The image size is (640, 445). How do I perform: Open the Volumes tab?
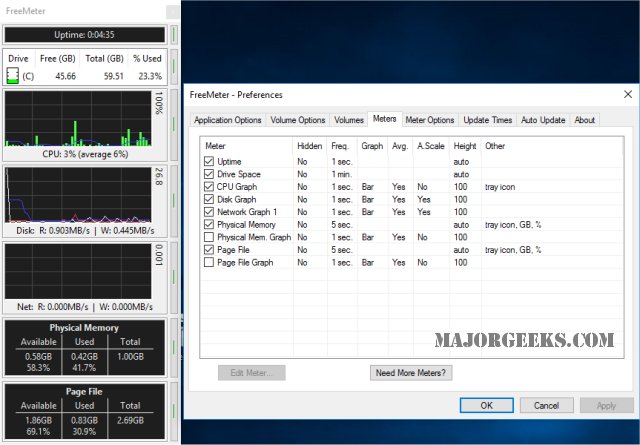(349, 120)
